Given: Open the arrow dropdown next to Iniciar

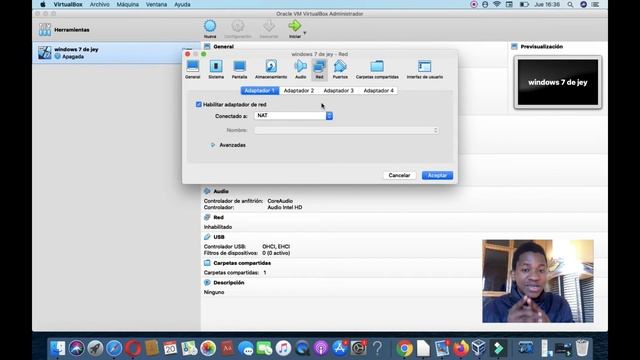Looking at the screenshot, I should click(304, 33).
